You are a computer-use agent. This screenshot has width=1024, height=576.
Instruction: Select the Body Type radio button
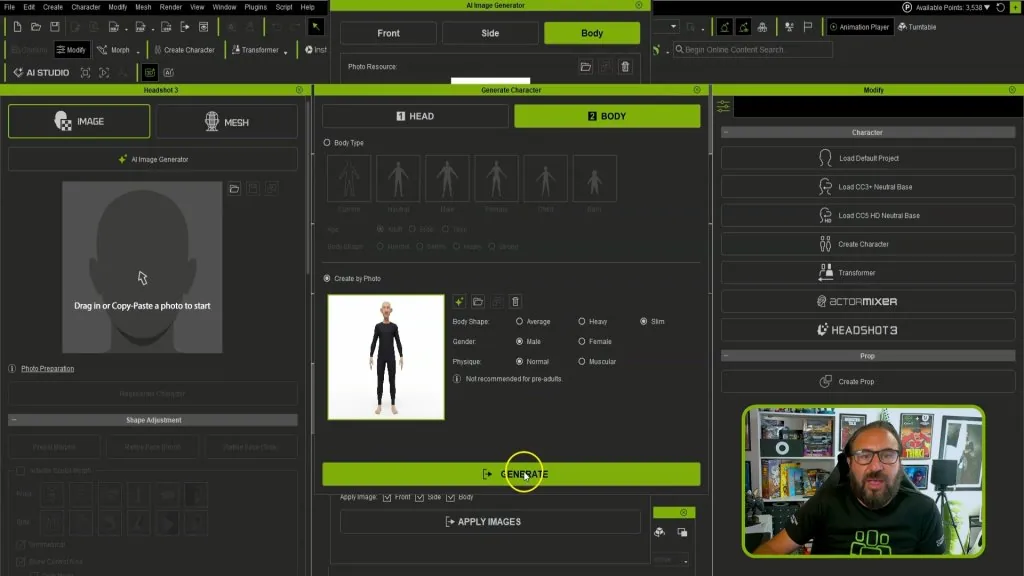(x=327, y=142)
